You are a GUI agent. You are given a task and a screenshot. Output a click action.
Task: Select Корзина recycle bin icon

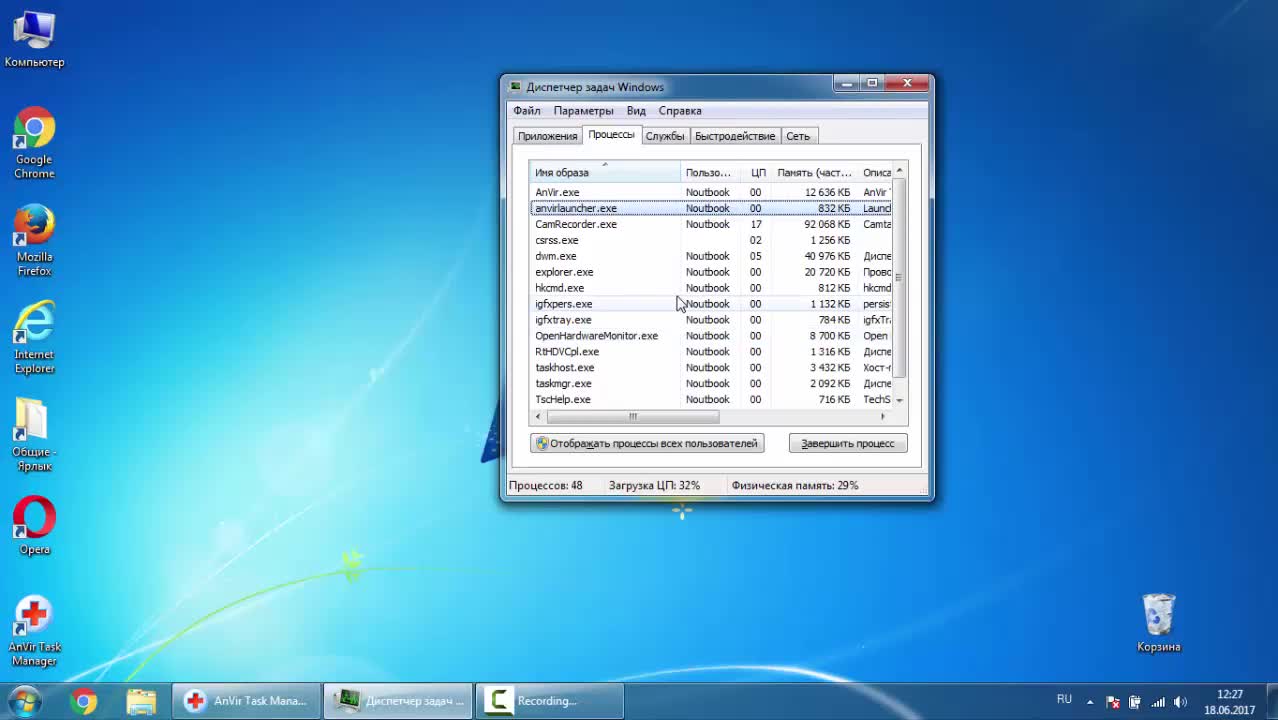coord(1159,622)
